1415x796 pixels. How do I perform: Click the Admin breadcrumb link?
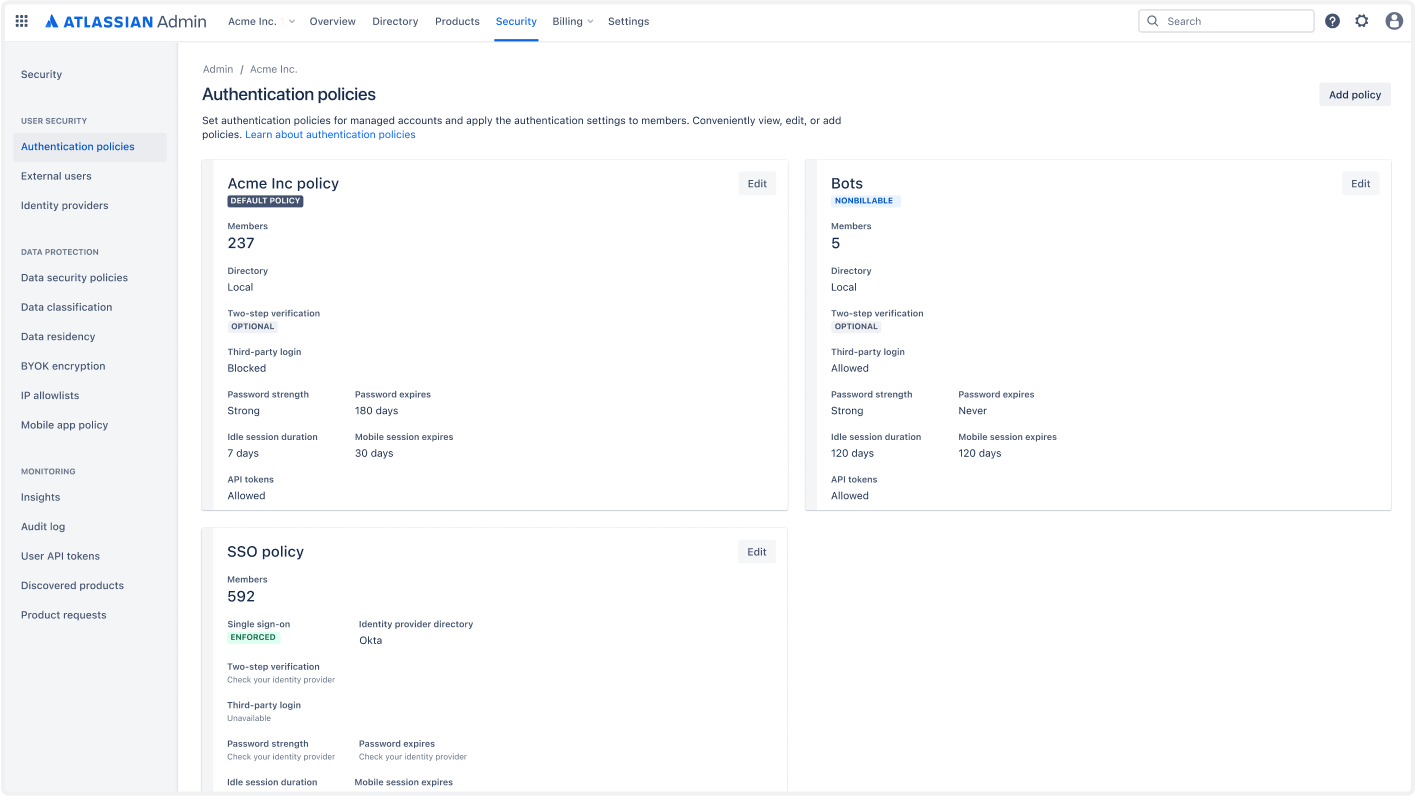(217, 69)
